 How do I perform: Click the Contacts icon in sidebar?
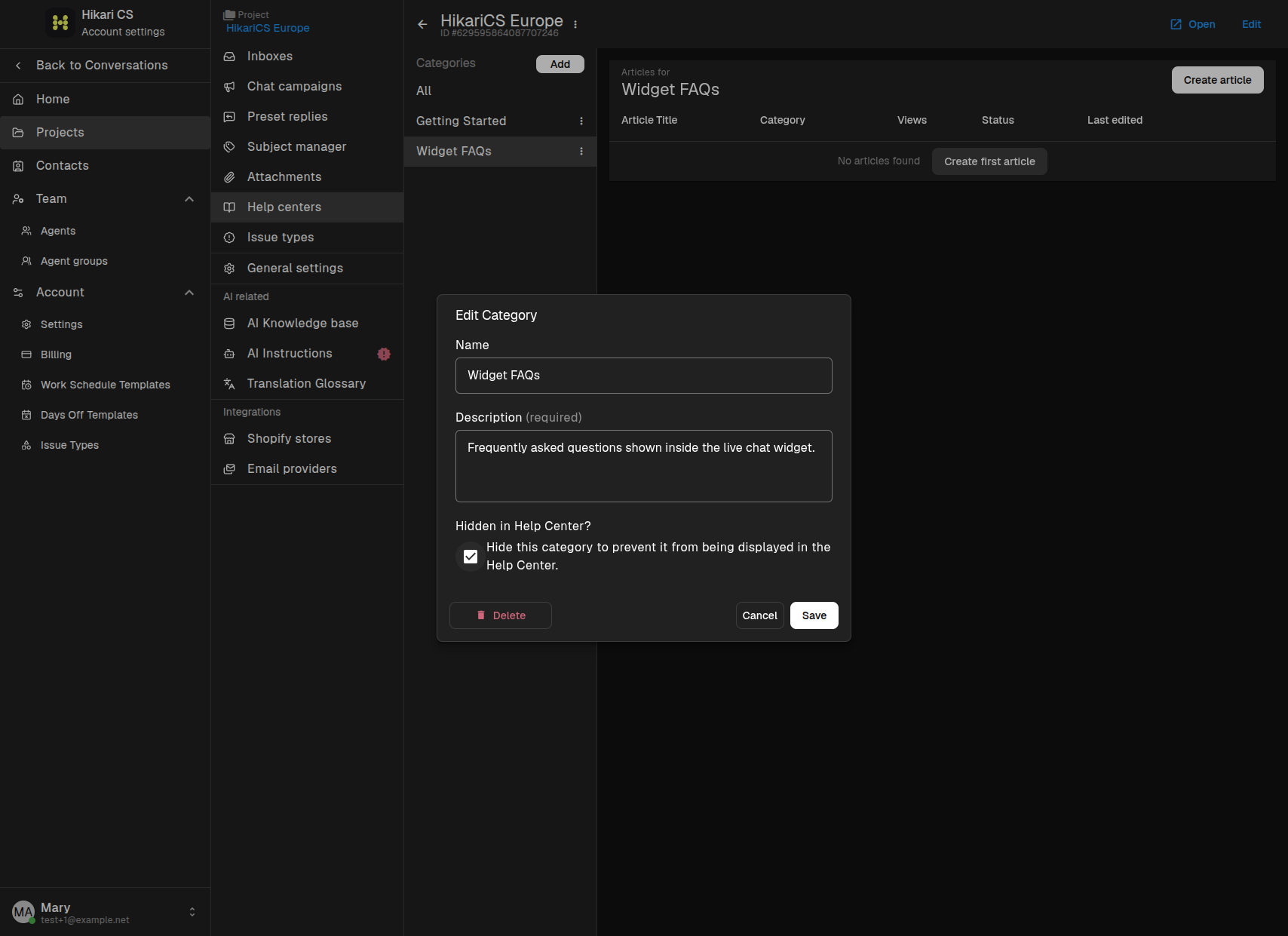18,166
